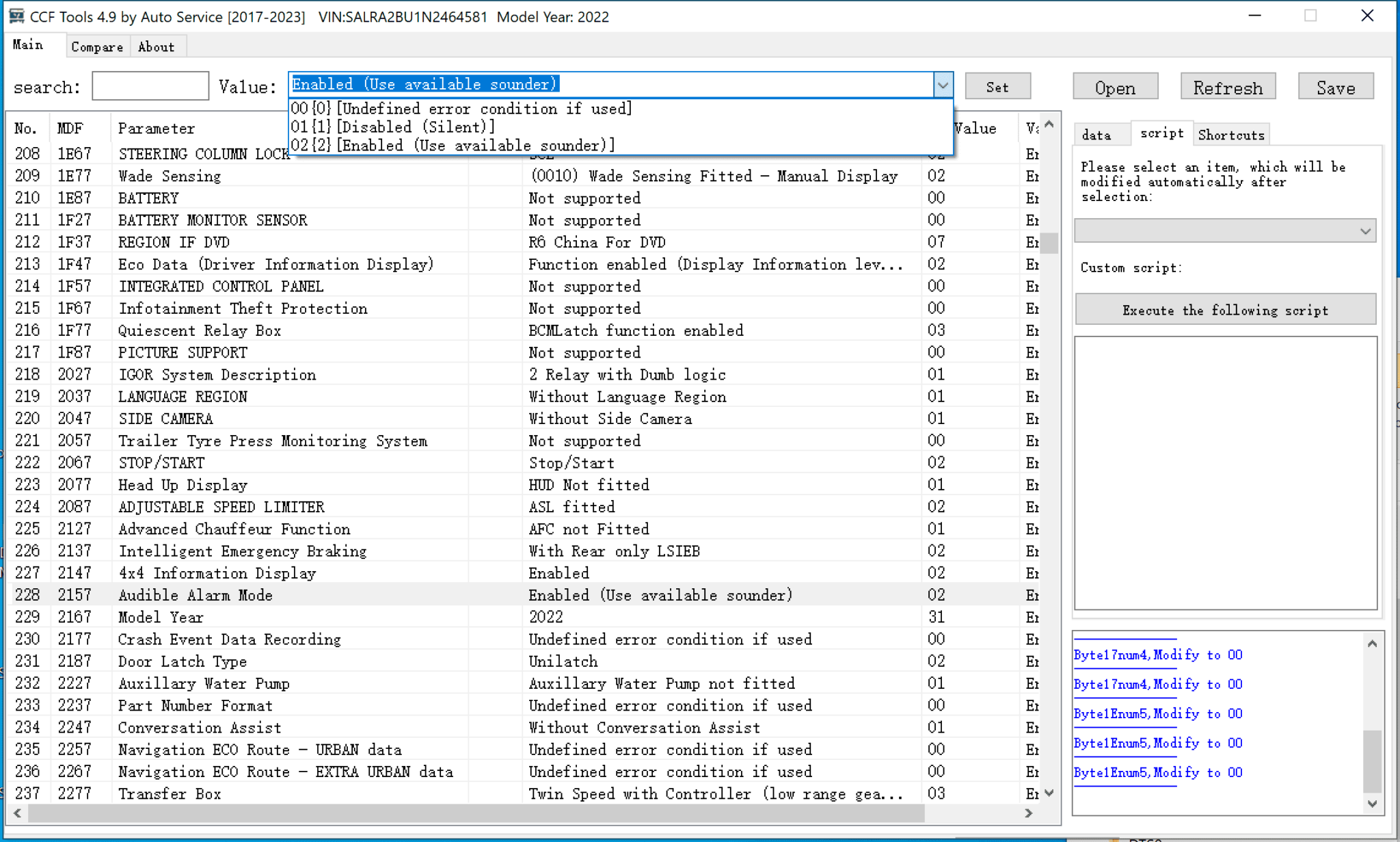The image size is (1400, 842).
Task: Refresh the parameter list
Action: [1227, 86]
